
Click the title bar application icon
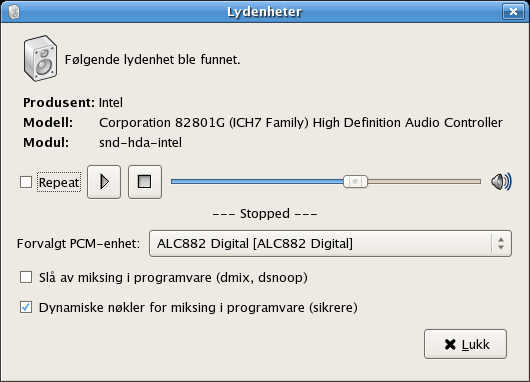[x=14, y=12]
